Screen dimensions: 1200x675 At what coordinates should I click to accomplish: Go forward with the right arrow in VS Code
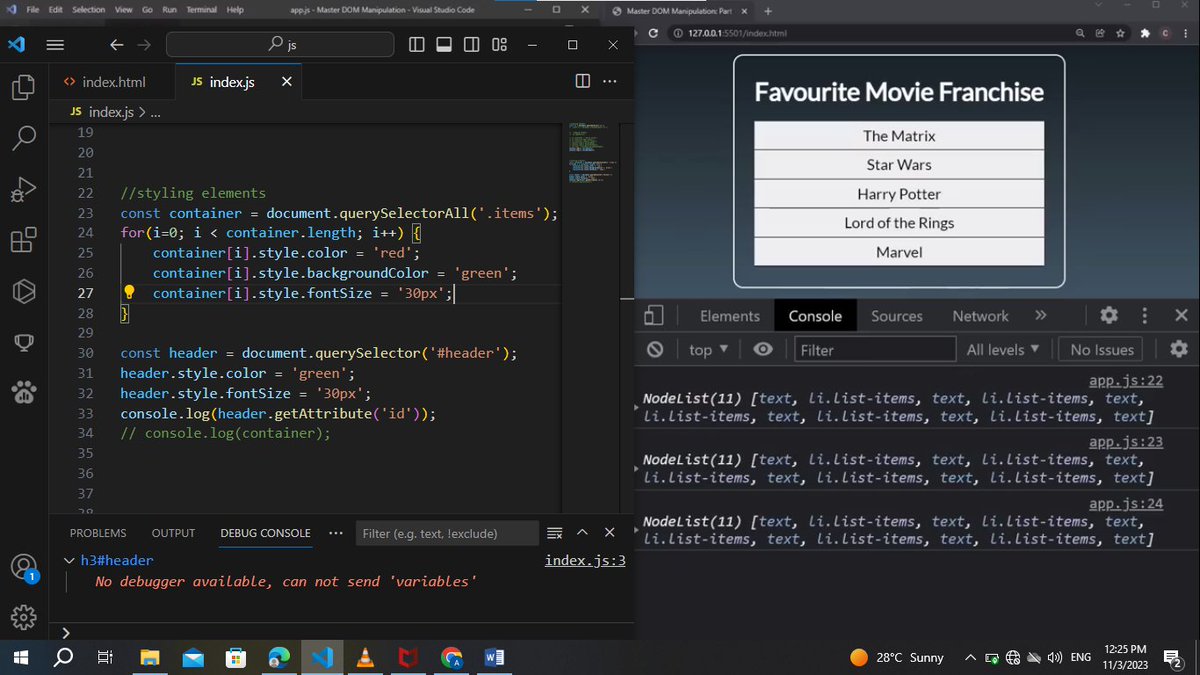click(144, 45)
